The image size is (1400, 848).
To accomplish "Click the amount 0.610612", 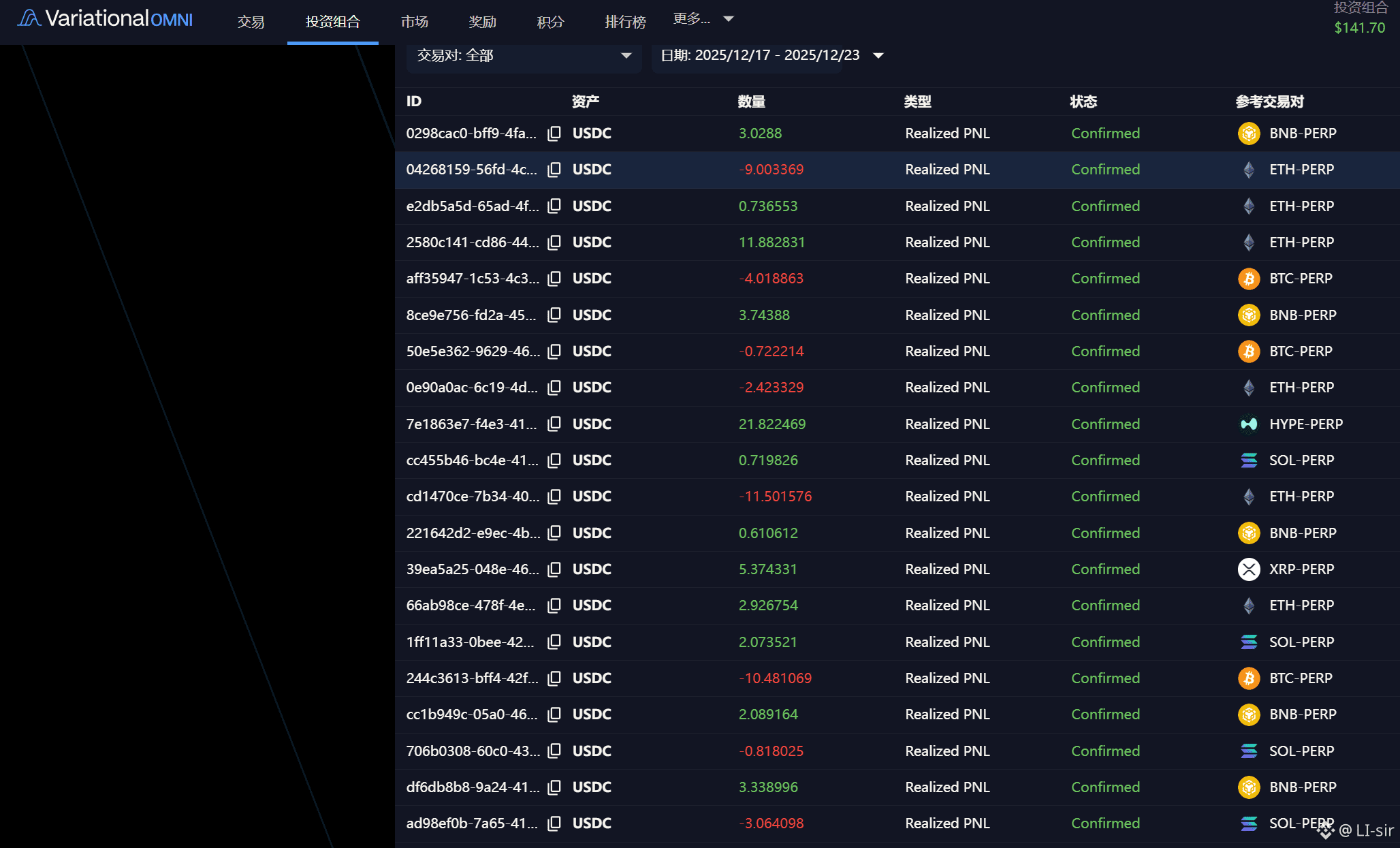I will tap(768, 533).
